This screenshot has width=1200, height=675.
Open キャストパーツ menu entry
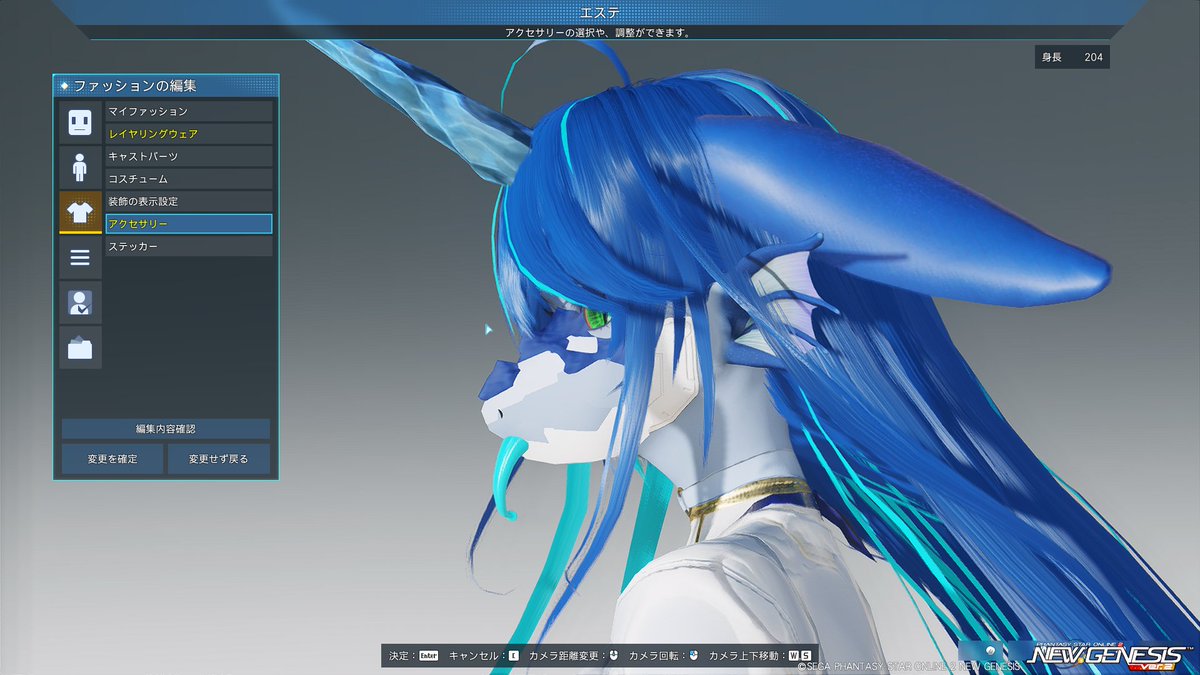(x=189, y=156)
